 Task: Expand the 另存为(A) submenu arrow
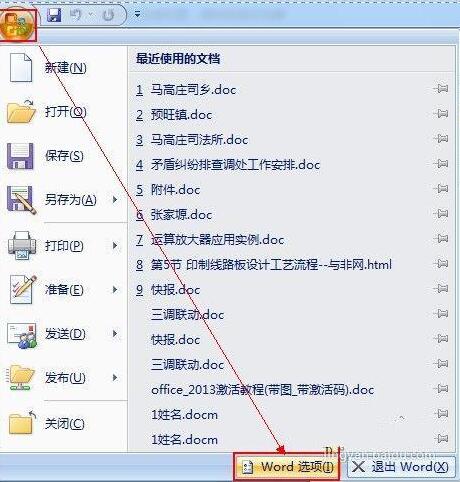[x=115, y=200]
